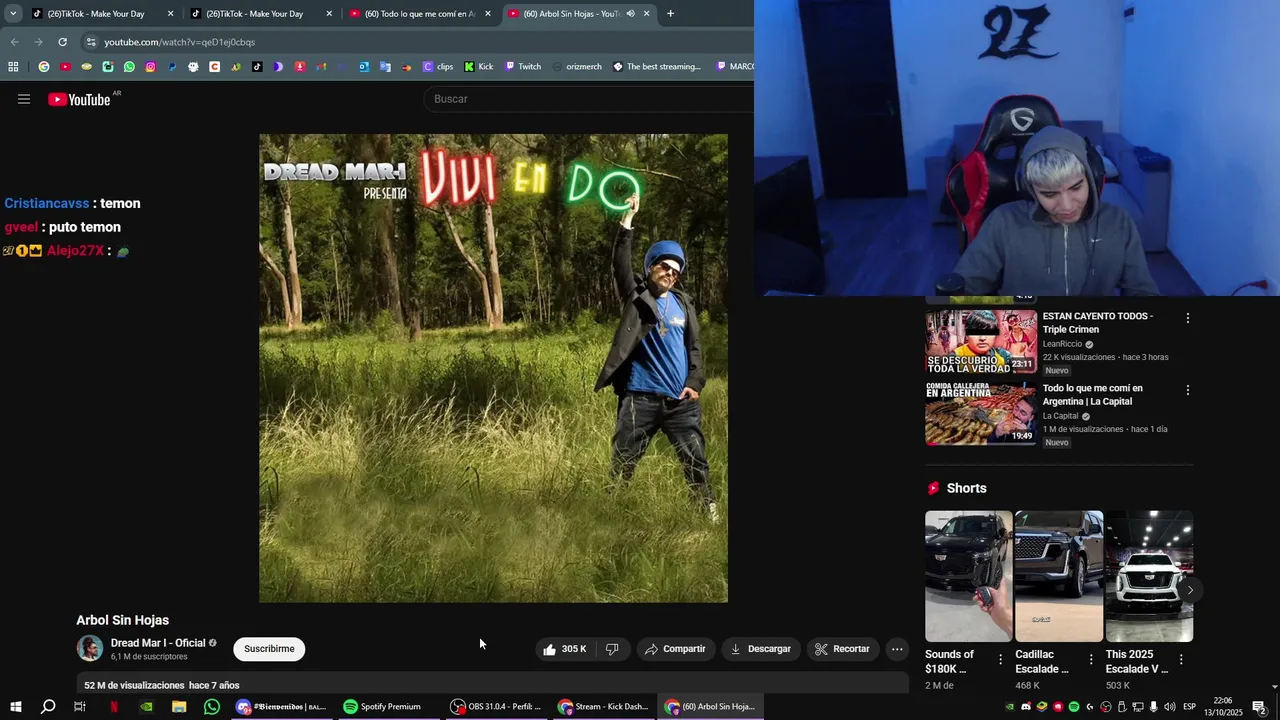
Task: Open Stream - Kick Dashboard taskbar item
Action: (603, 707)
